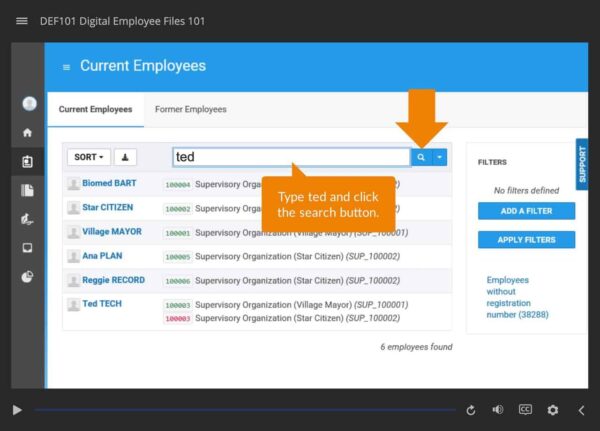Switch to the Former Employees tab

click(190, 109)
